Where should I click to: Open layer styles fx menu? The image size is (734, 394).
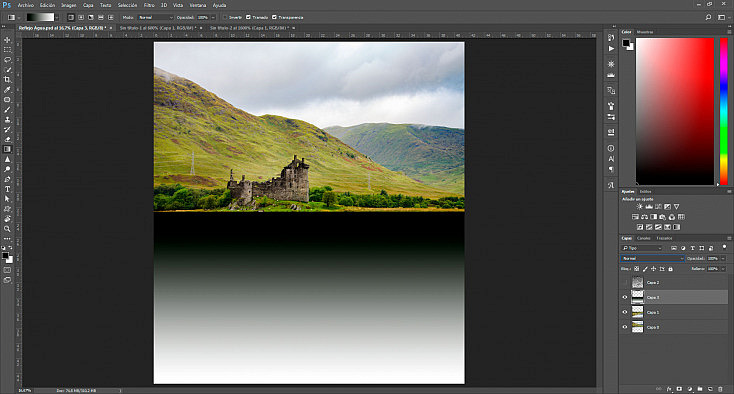669,389
